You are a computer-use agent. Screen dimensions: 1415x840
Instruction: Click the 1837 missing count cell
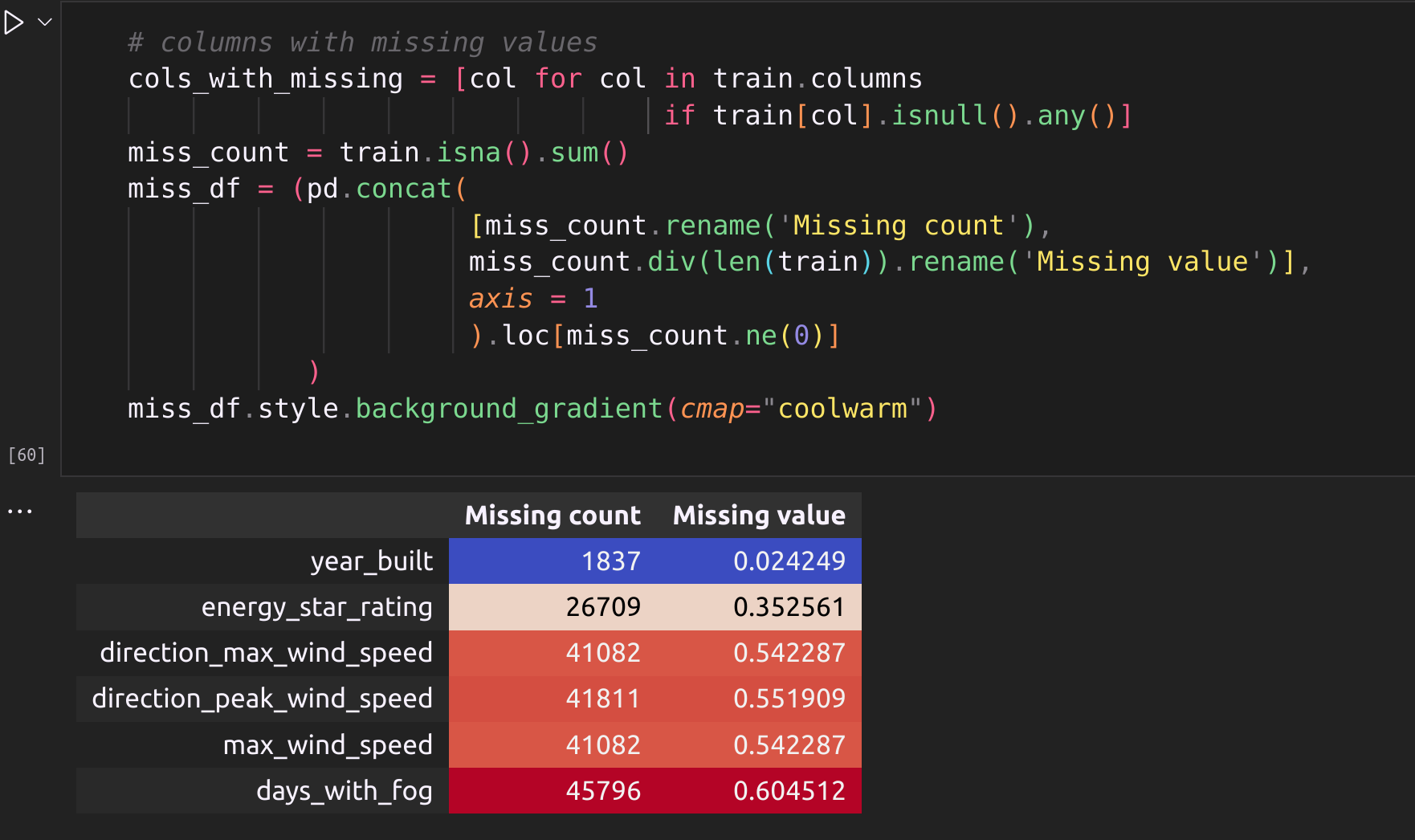[553, 561]
